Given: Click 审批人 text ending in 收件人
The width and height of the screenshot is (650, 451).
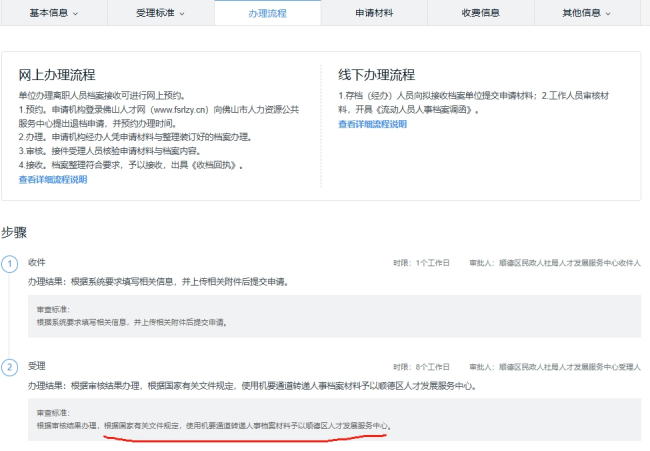Looking at the screenshot, I should [x=555, y=263].
